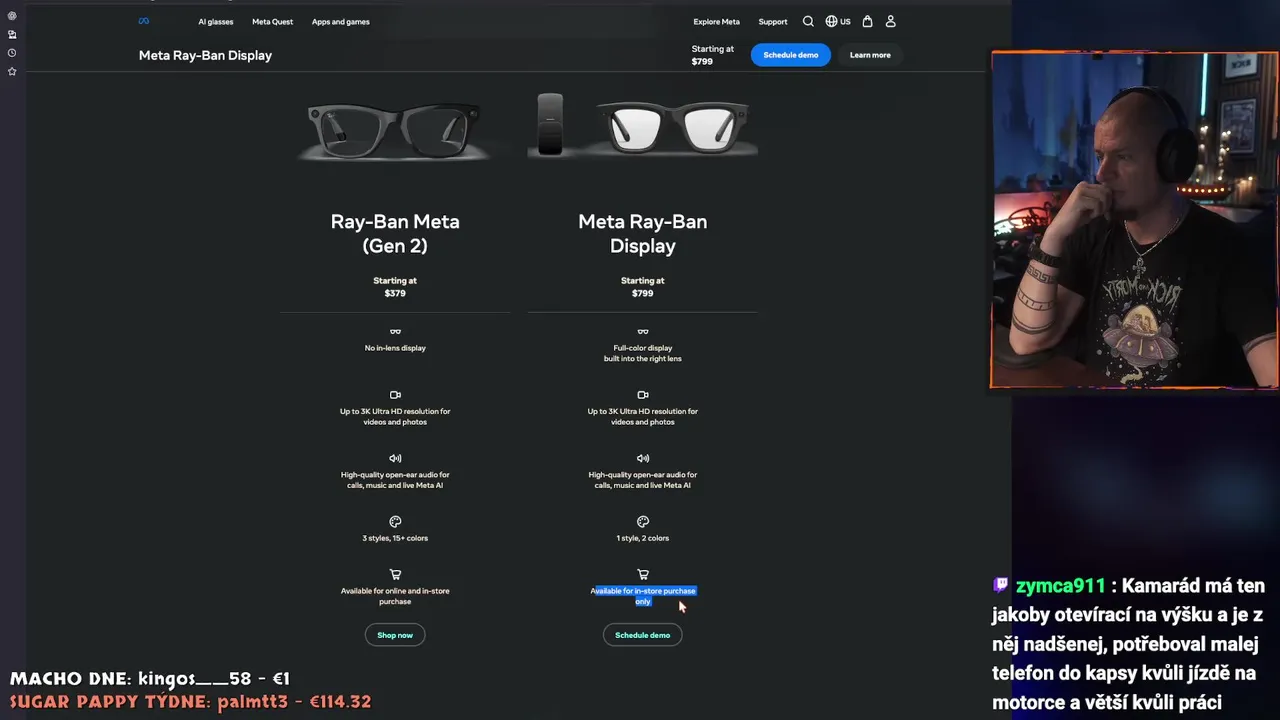Open the AI glasses menu
The width and height of the screenshot is (1280, 720).
coord(215,21)
